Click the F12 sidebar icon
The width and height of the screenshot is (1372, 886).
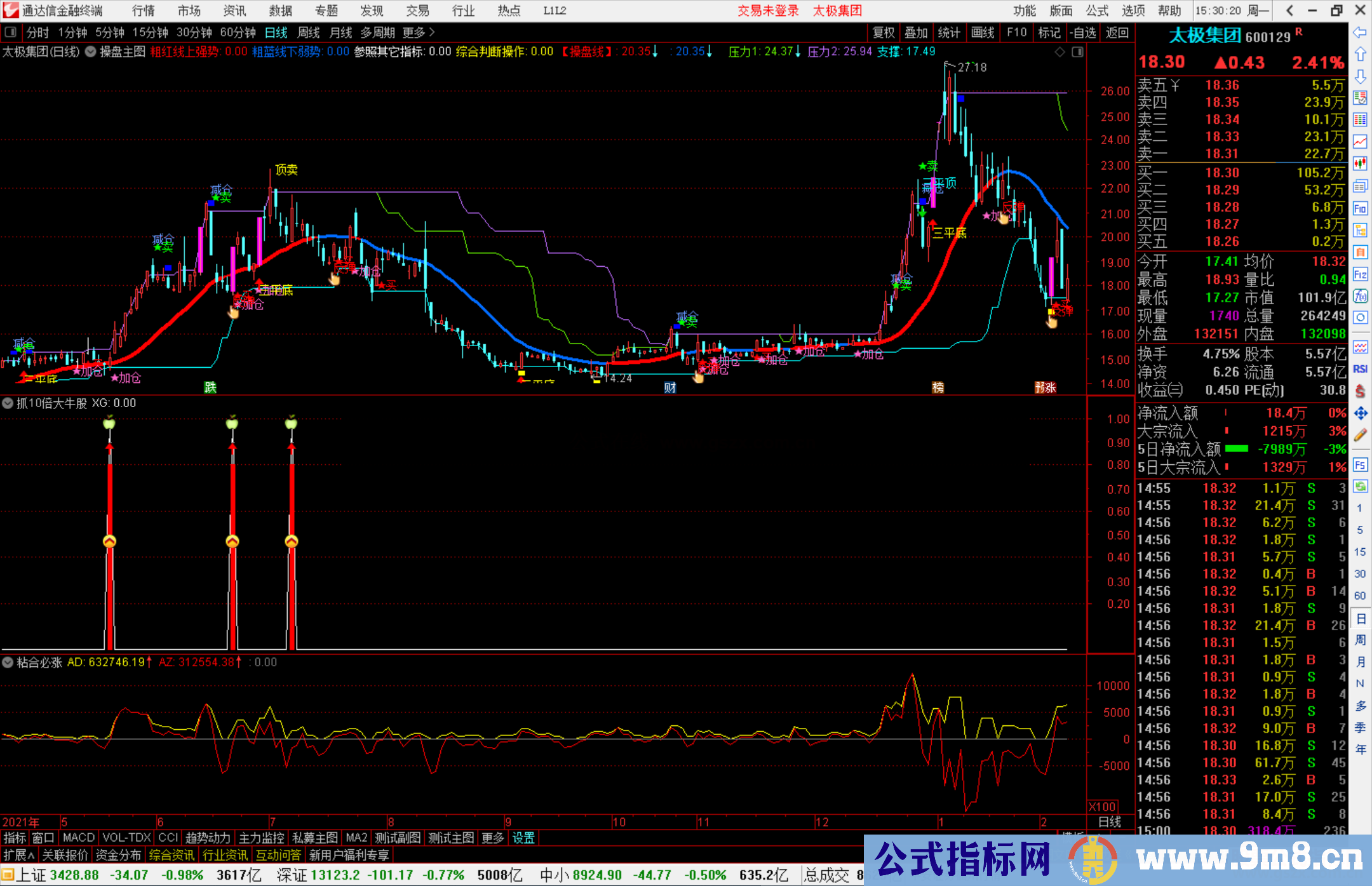tap(1360, 274)
